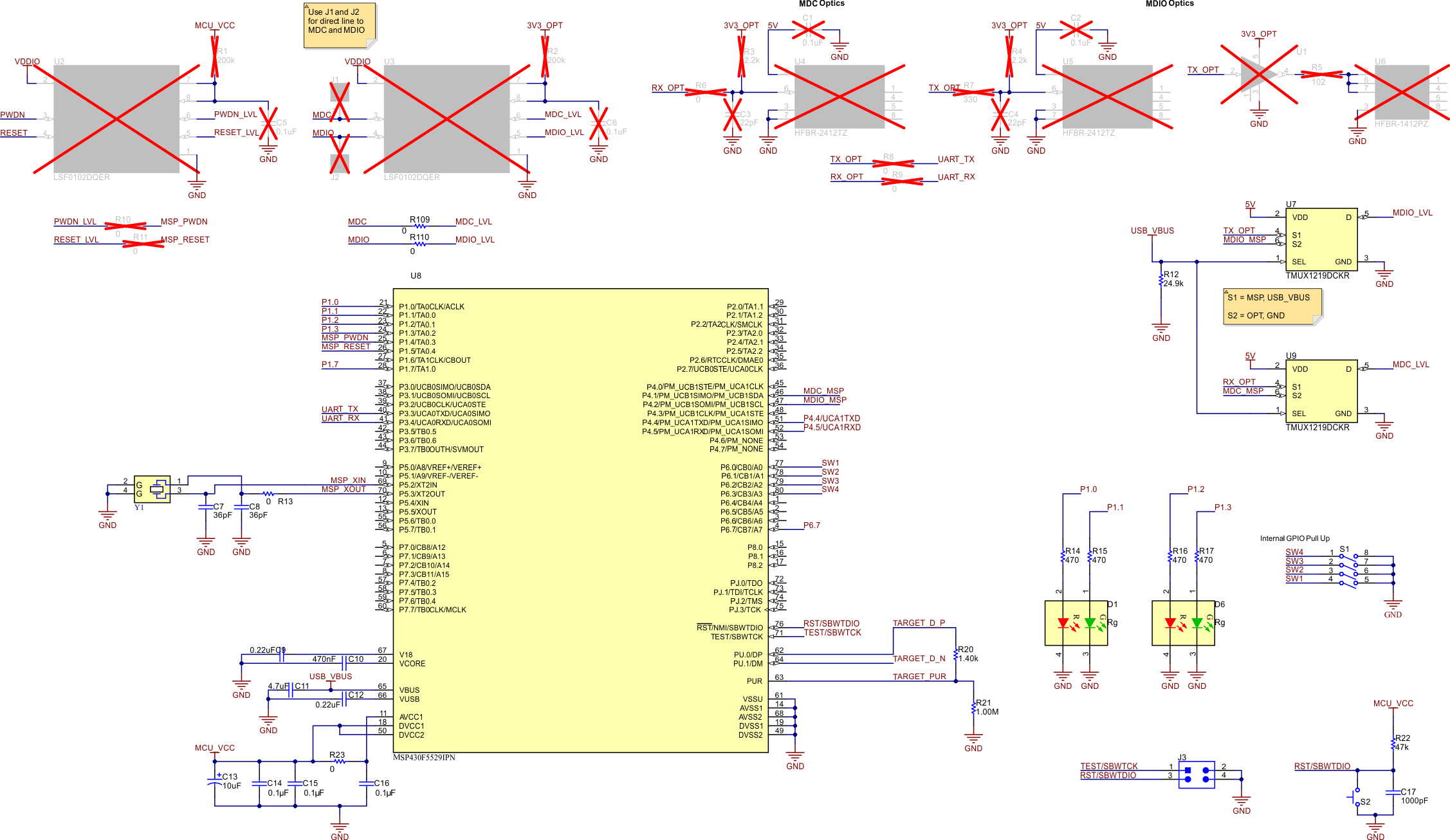The width and height of the screenshot is (1450, 840).
Task: Select the U9 TMUX1219DCKR multiplexer block
Action: pos(1321,390)
